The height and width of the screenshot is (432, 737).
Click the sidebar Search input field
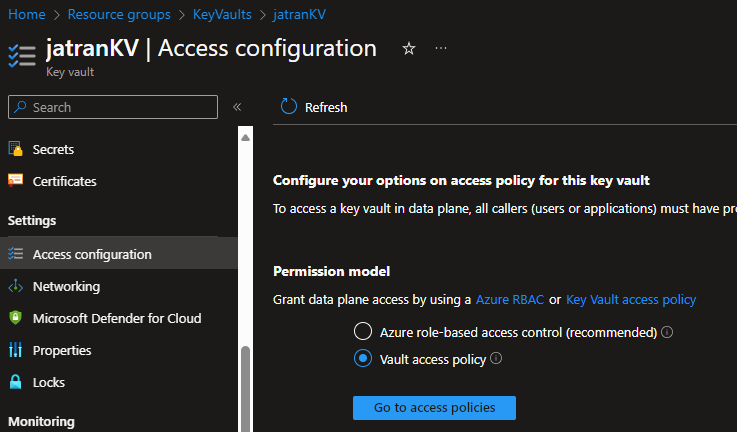click(113, 107)
